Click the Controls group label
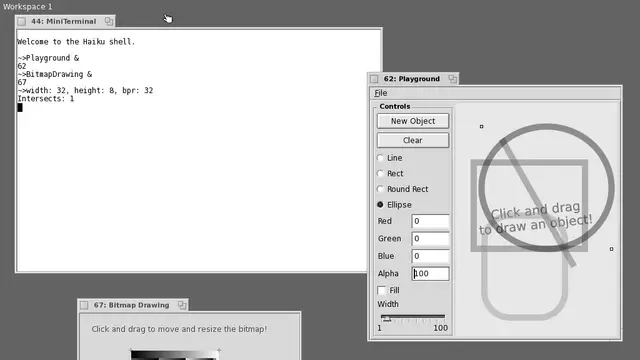The image size is (640, 360). tap(395, 106)
